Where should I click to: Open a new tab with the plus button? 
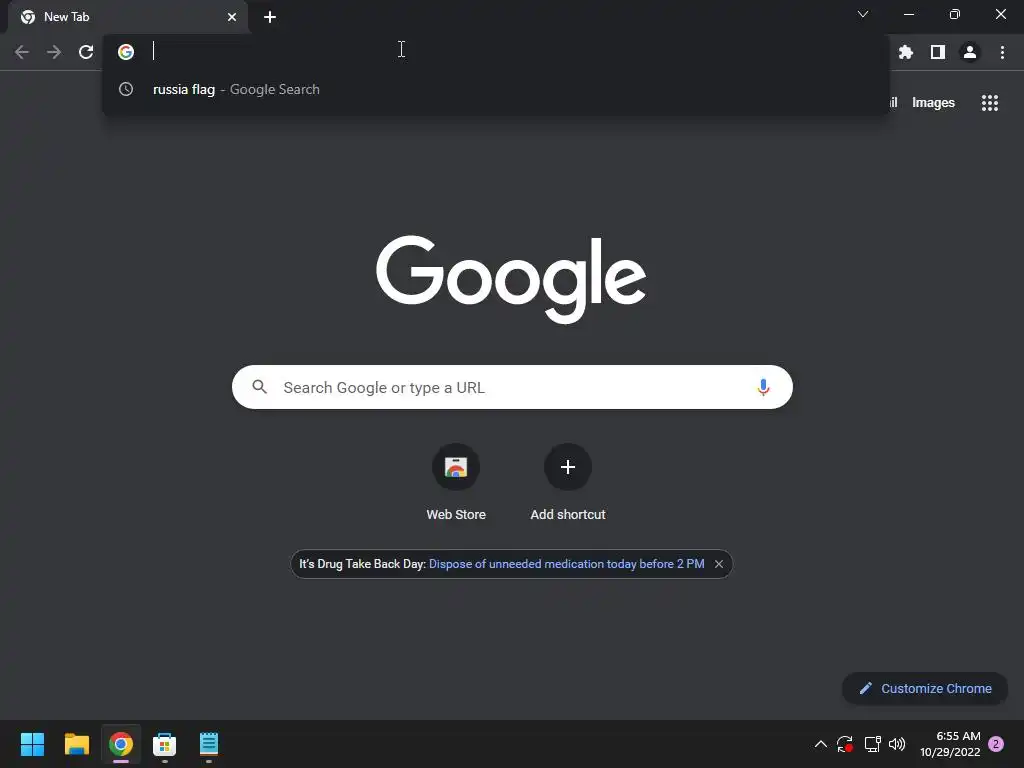click(x=270, y=17)
